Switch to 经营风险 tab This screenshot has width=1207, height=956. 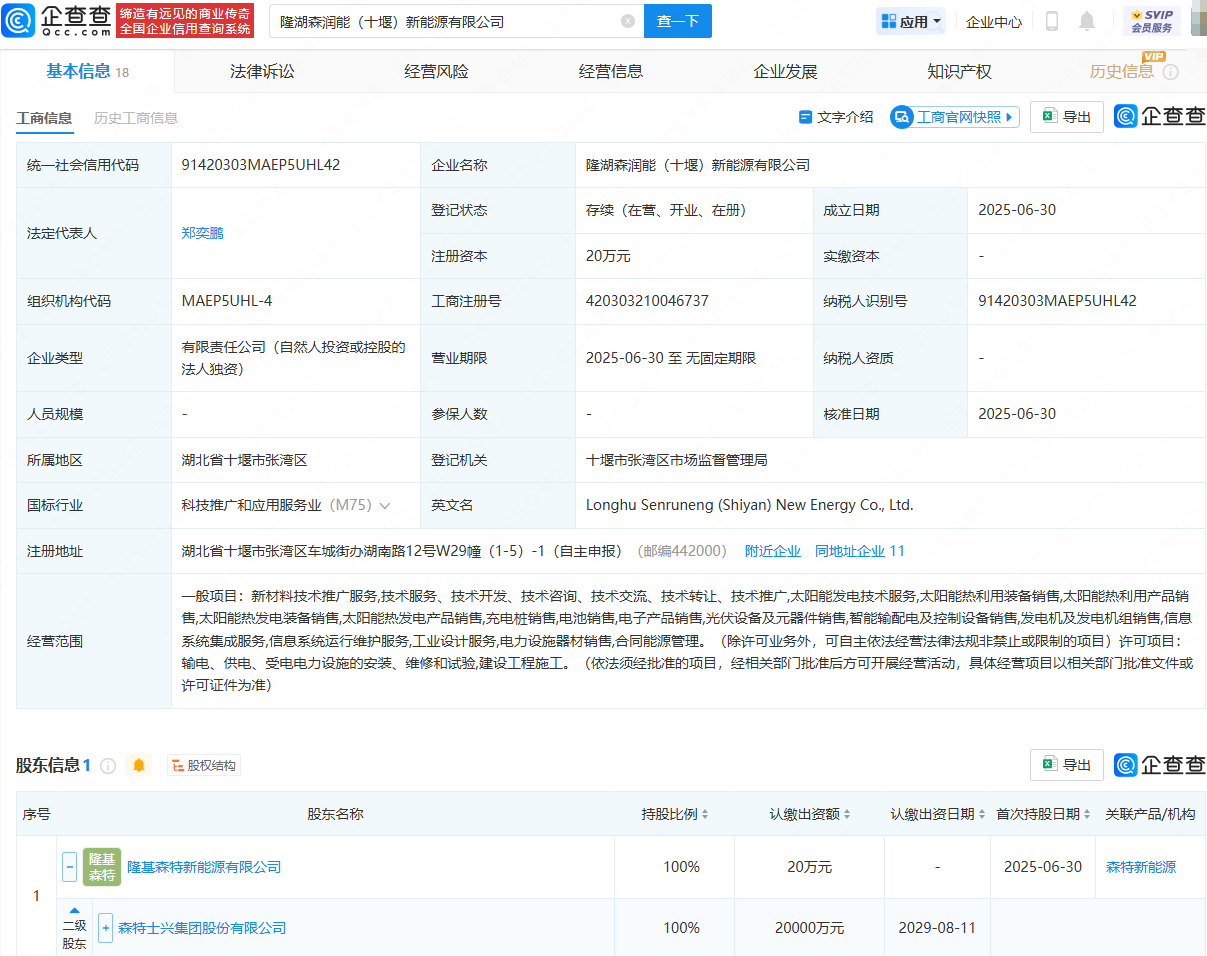pos(436,71)
